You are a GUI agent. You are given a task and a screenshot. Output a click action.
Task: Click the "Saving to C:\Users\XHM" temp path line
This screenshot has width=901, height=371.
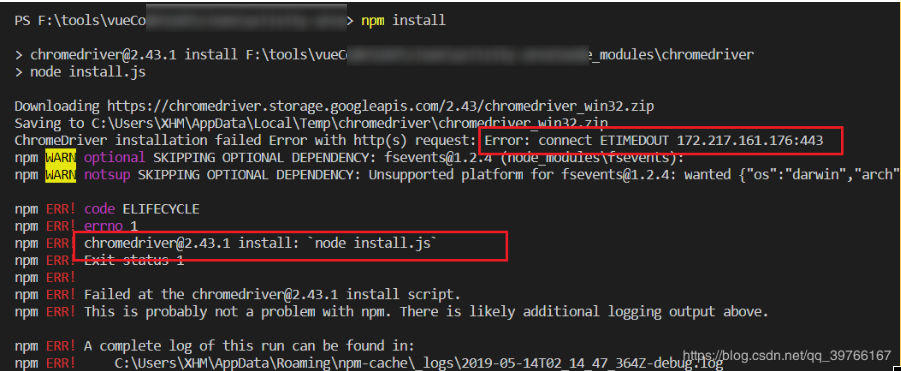311,123
